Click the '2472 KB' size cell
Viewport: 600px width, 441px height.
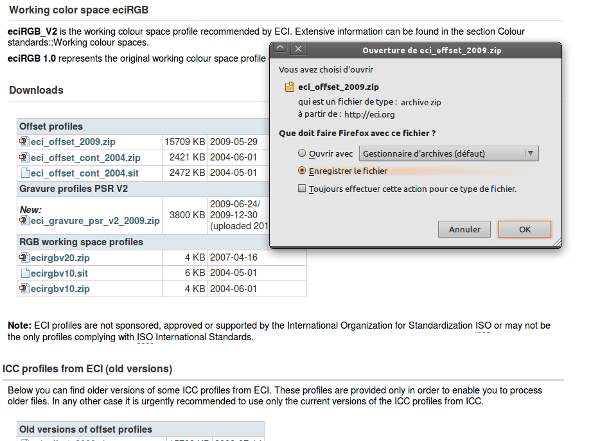(187, 173)
